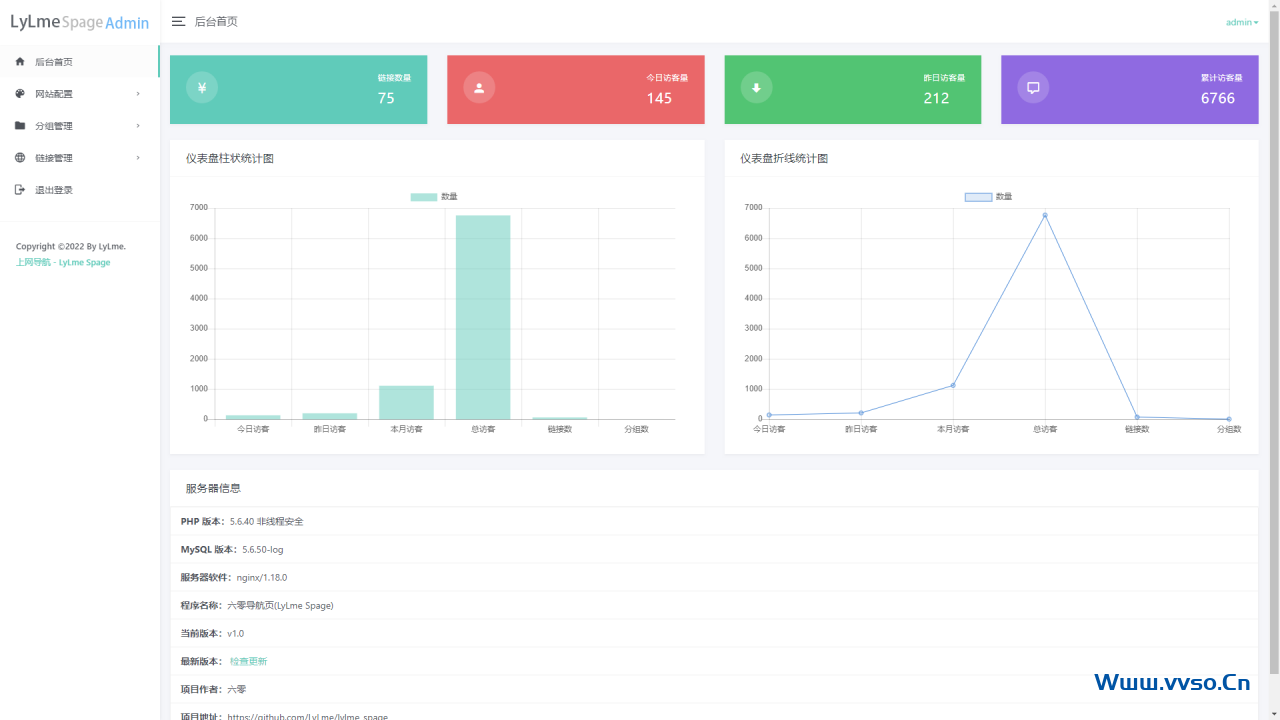Click the palette icon for 网站配置
This screenshot has height=720, width=1280.
pos(20,94)
